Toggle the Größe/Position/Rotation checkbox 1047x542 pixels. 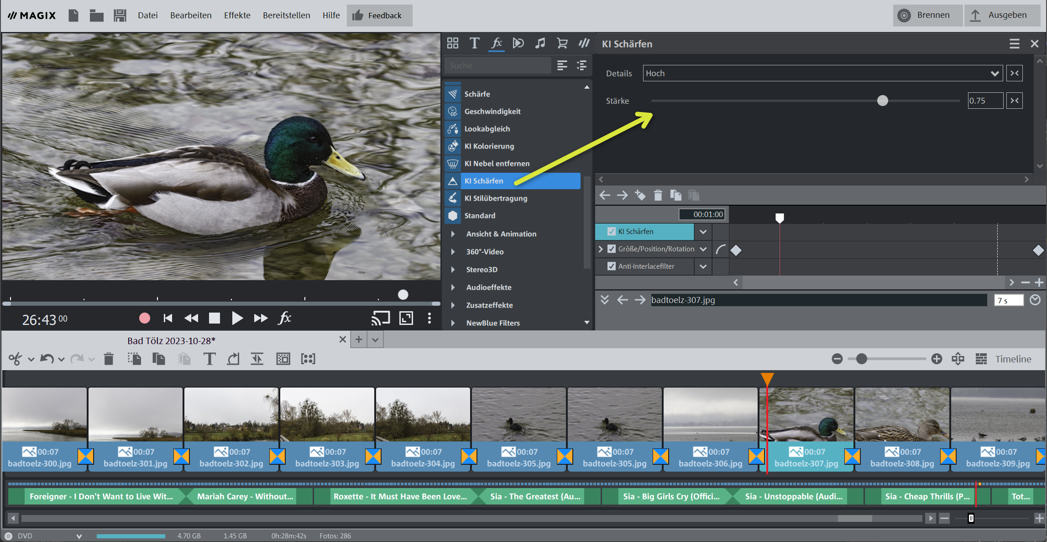point(611,249)
